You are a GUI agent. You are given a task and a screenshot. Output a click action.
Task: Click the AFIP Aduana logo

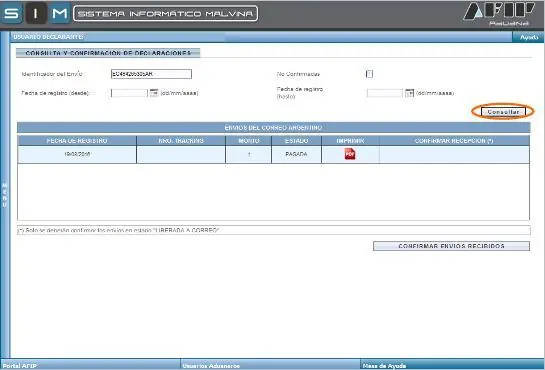pos(499,14)
